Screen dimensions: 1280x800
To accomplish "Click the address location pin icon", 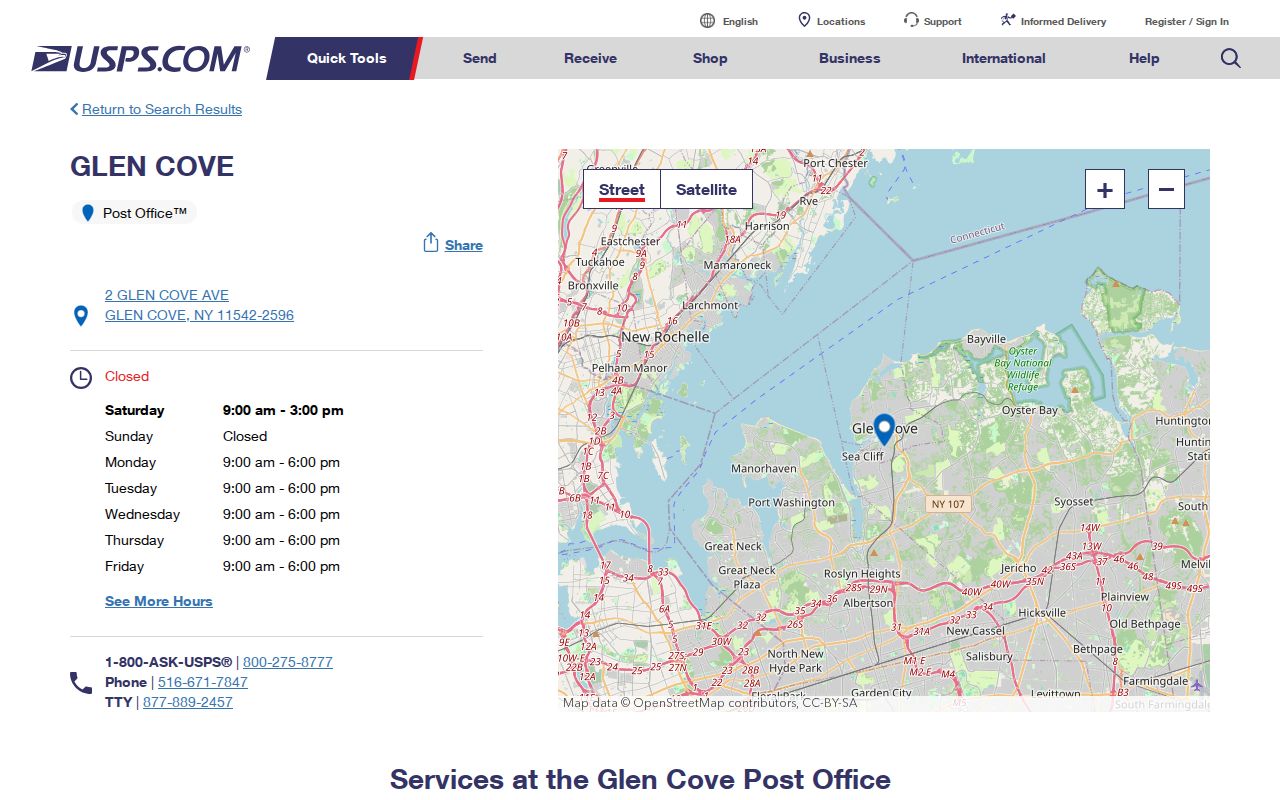I will [81, 316].
